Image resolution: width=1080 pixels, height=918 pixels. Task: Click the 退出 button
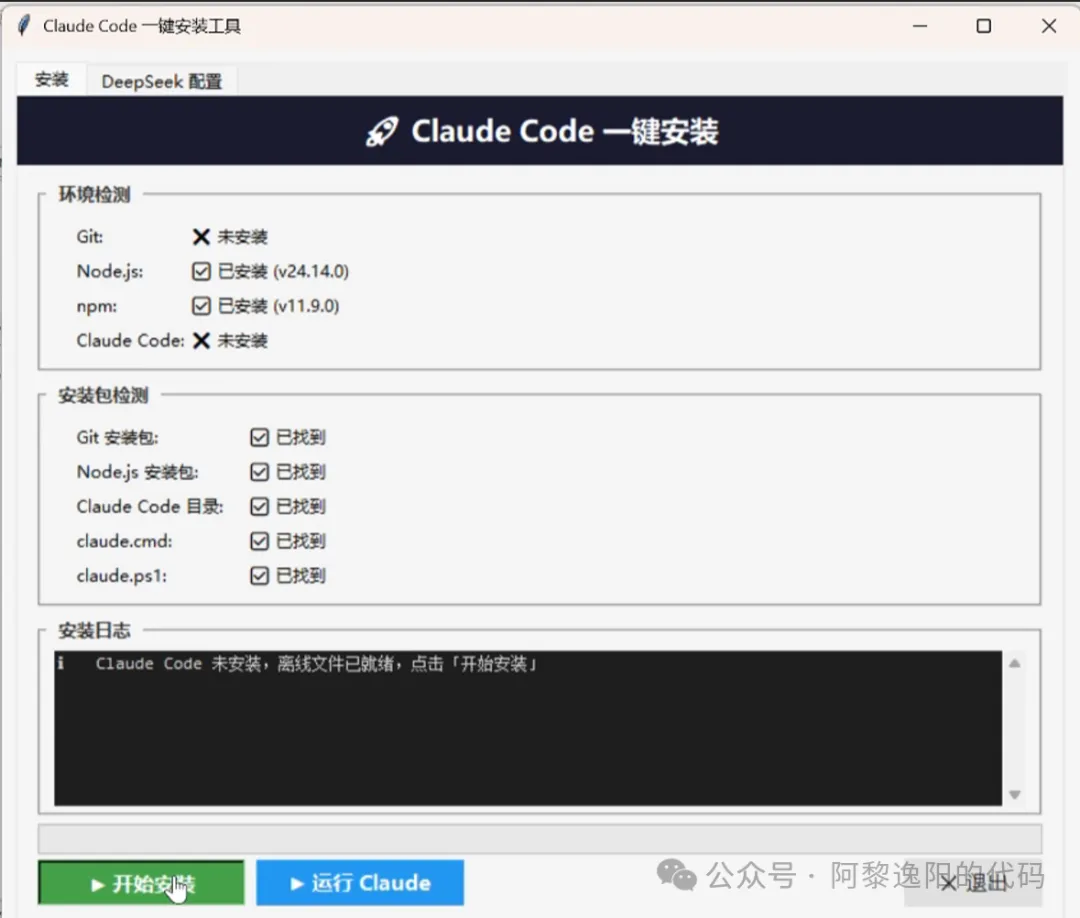click(x=973, y=884)
